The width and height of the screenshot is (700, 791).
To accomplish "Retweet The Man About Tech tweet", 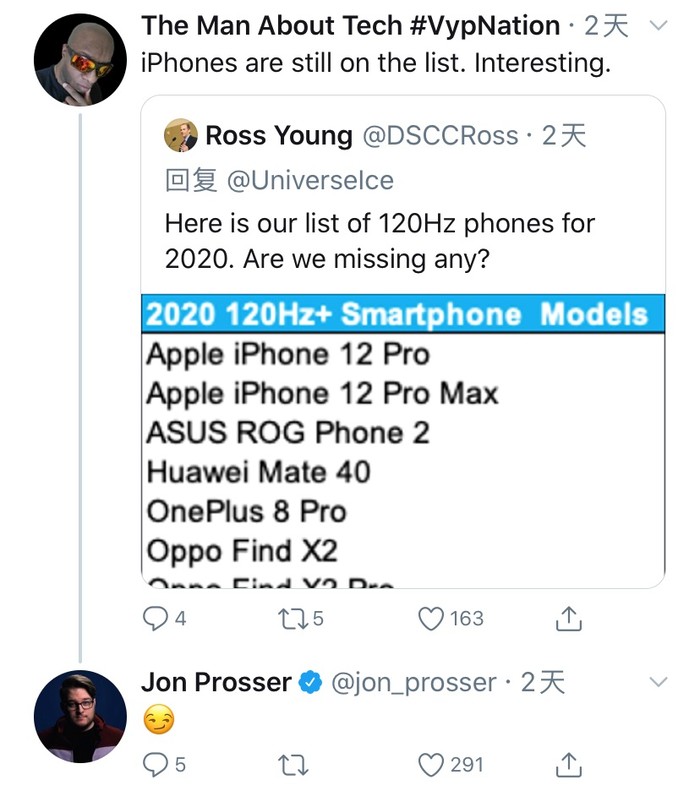I will click(x=291, y=619).
